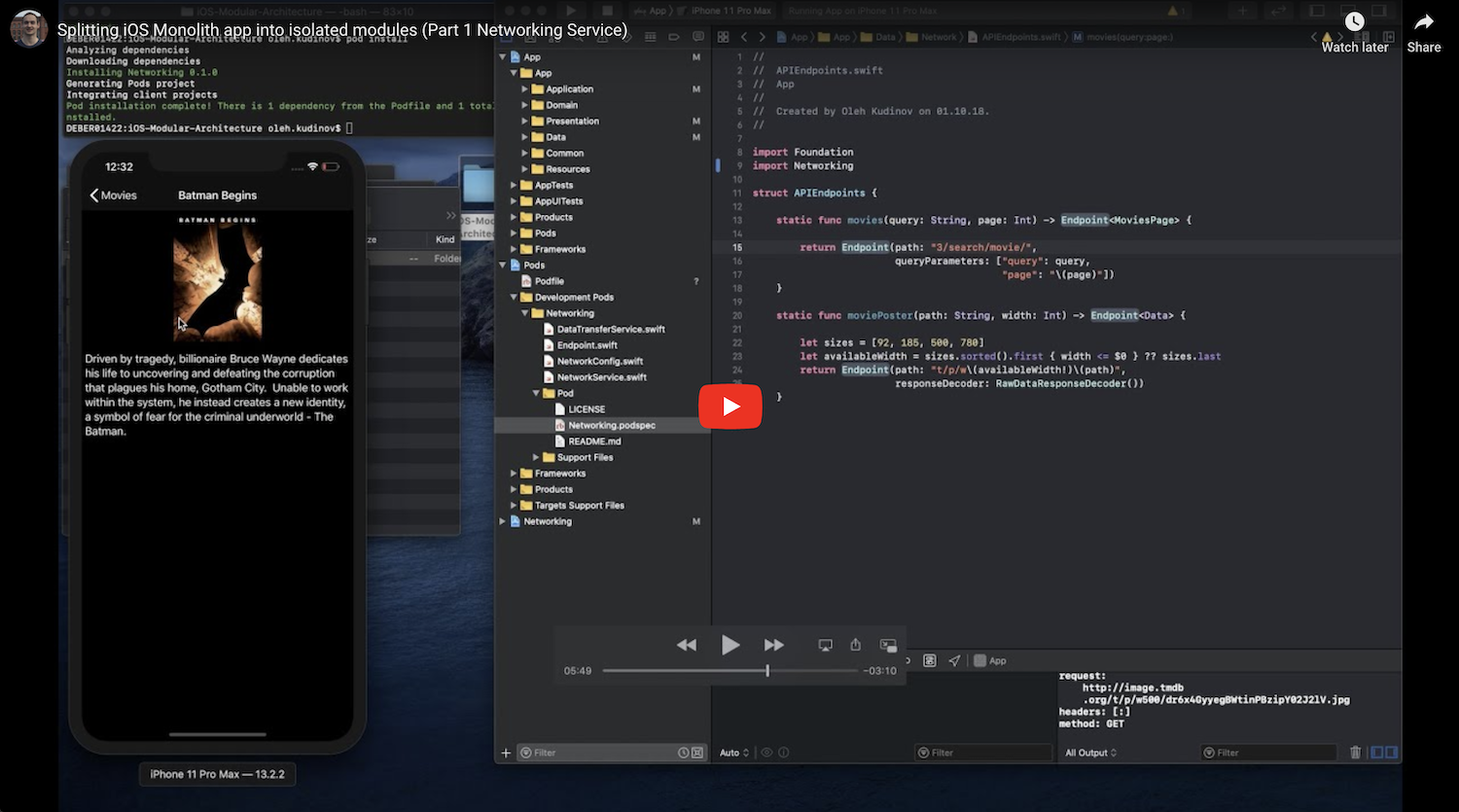Click the channel avatar thumbnail

click(x=29, y=29)
